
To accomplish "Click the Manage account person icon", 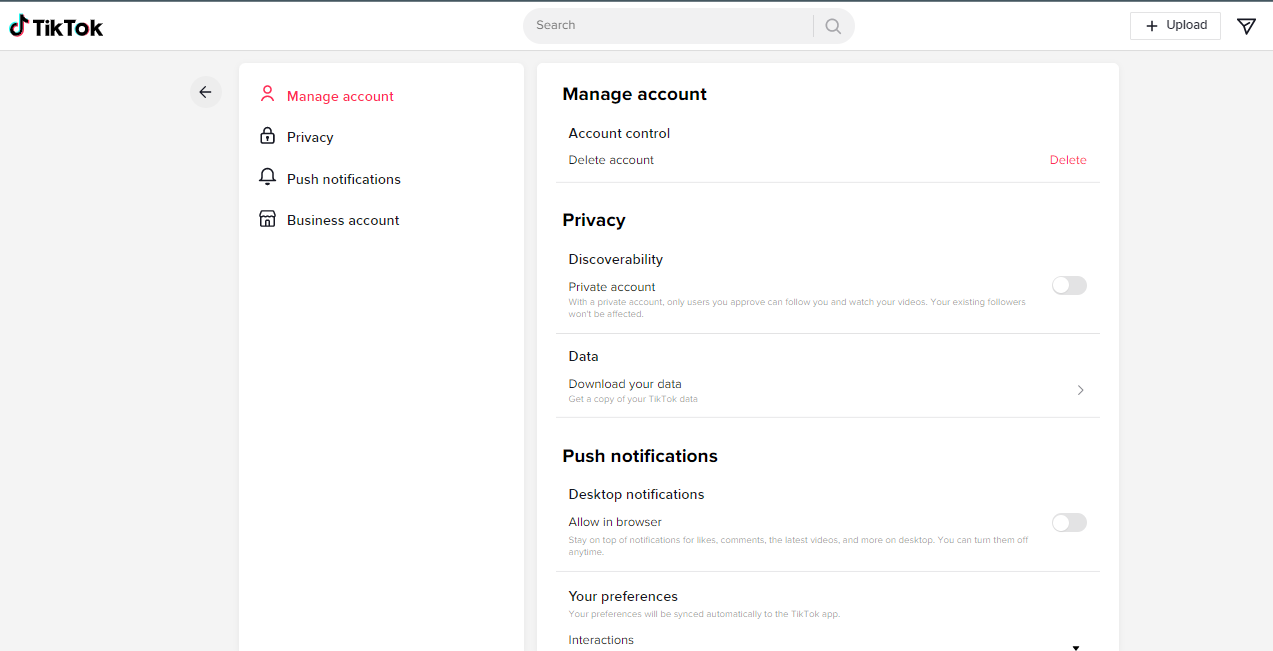I will coord(267,95).
